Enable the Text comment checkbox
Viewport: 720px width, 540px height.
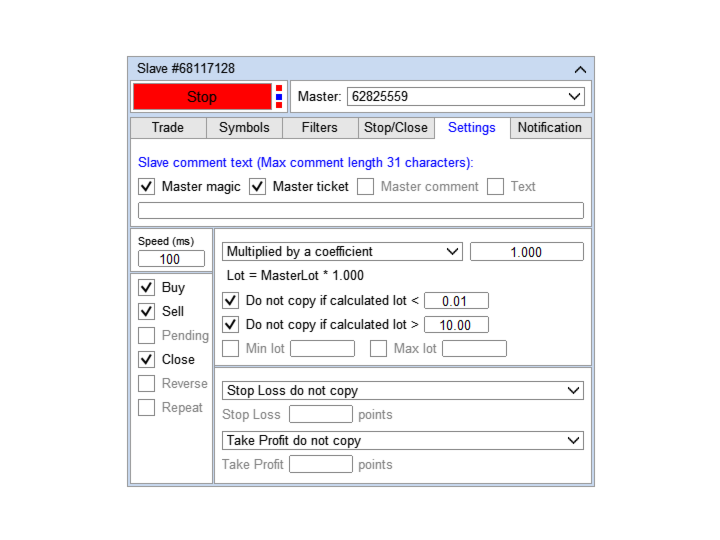coord(495,186)
